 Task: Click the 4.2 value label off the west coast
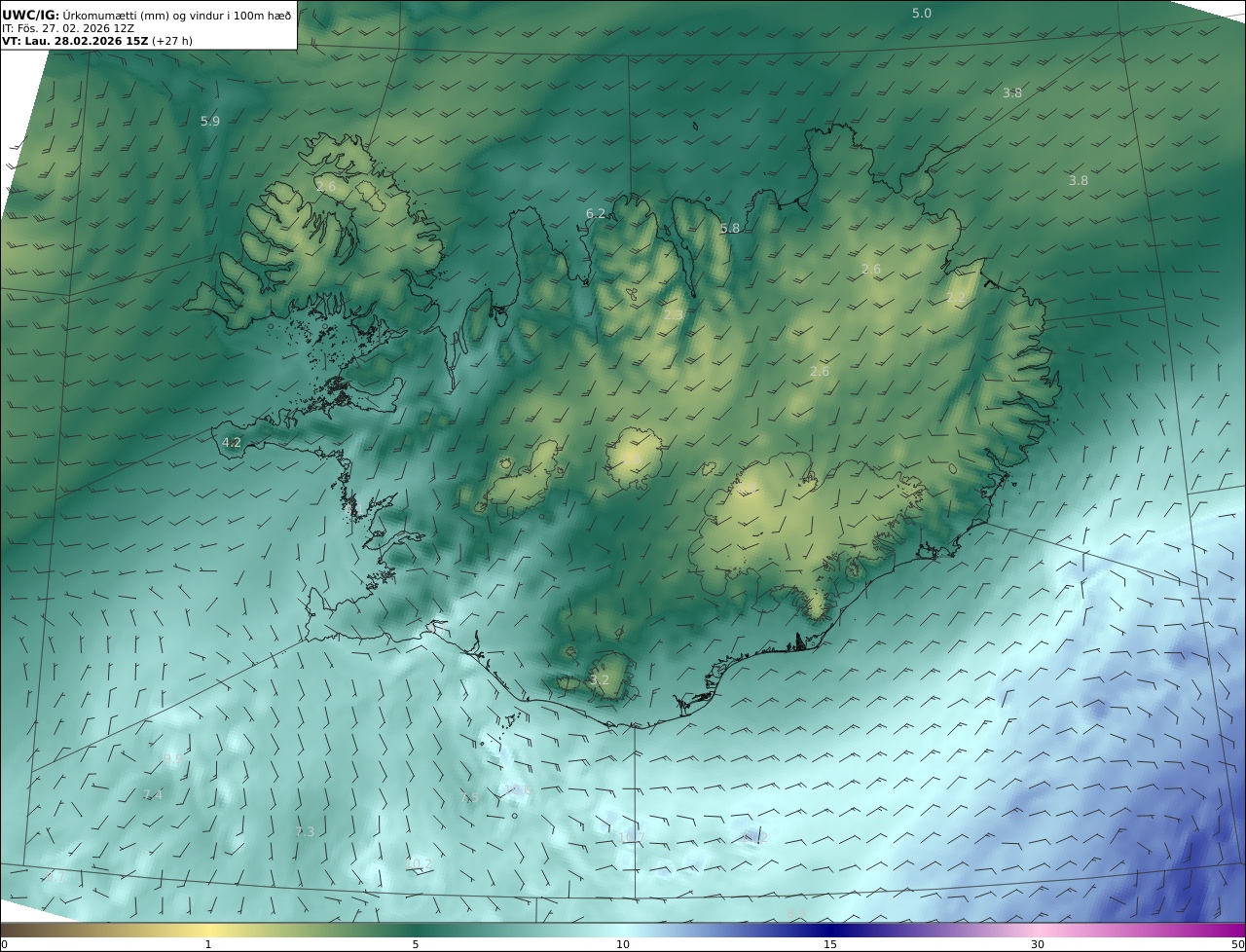(232, 443)
